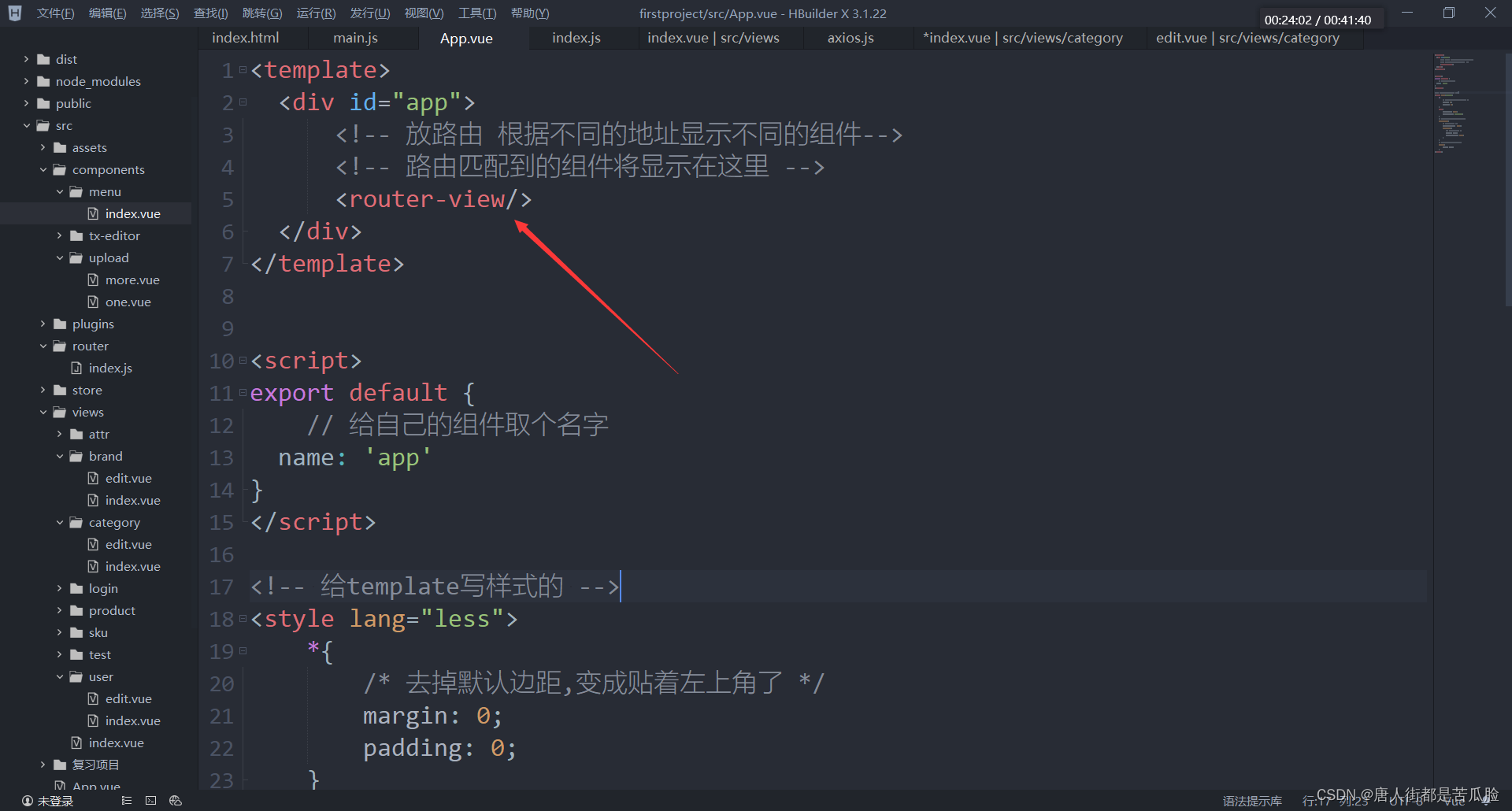The height and width of the screenshot is (811, 1512).
Task: Open the outline list icon in status bar
Action: pos(127,800)
